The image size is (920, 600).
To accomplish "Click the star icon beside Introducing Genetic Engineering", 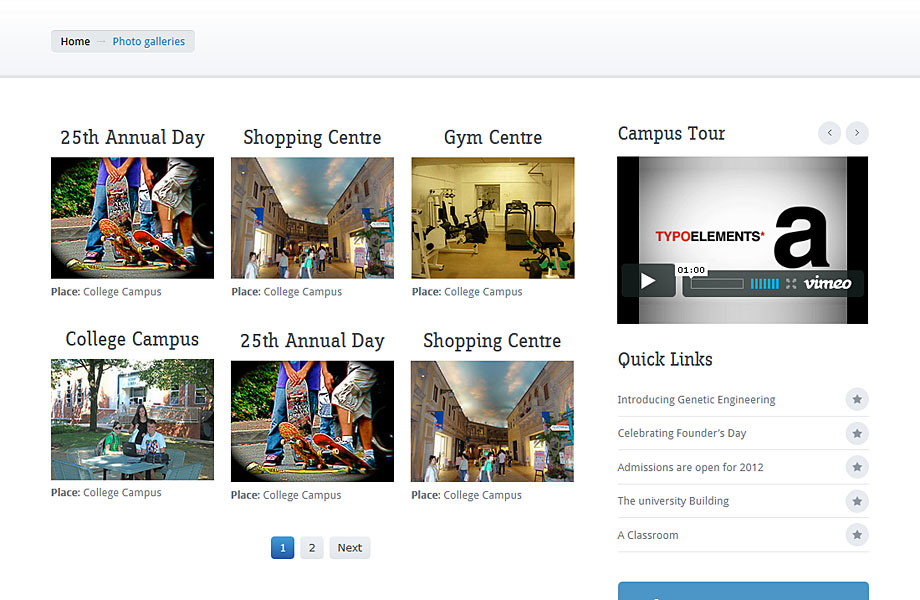I will tap(857, 399).
